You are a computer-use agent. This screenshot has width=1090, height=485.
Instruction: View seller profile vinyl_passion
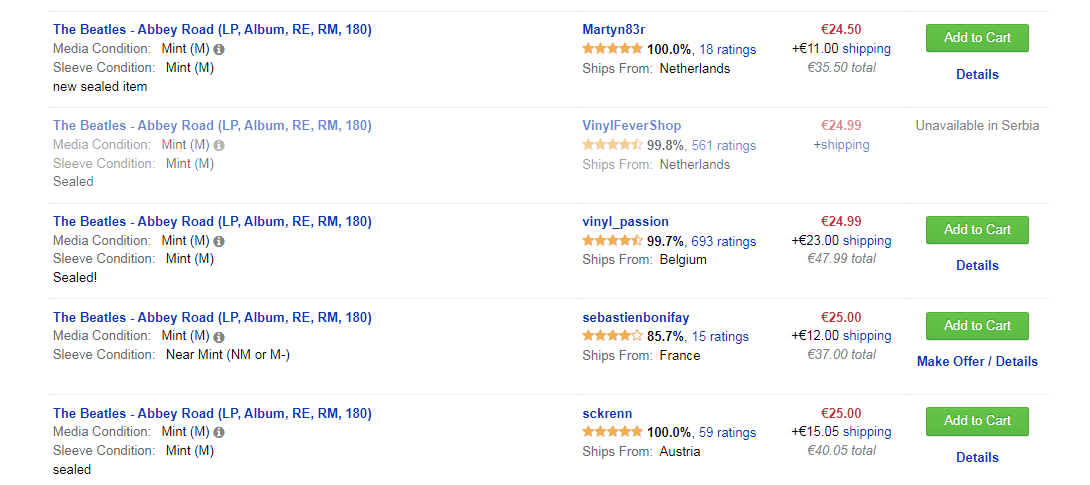click(626, 222)
